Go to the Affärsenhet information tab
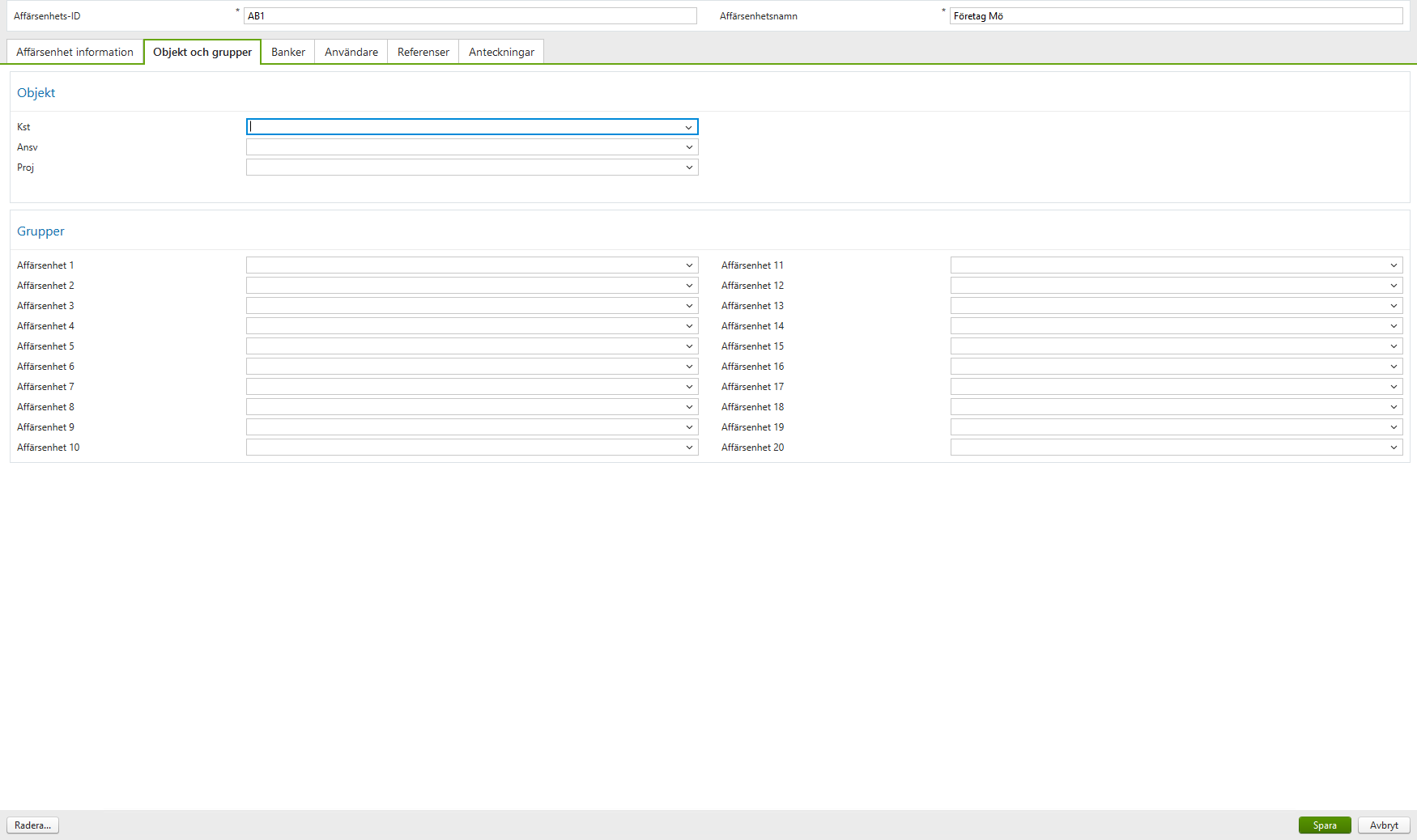The width and height of the screenshot is (1417, 840). pos(74,51)
